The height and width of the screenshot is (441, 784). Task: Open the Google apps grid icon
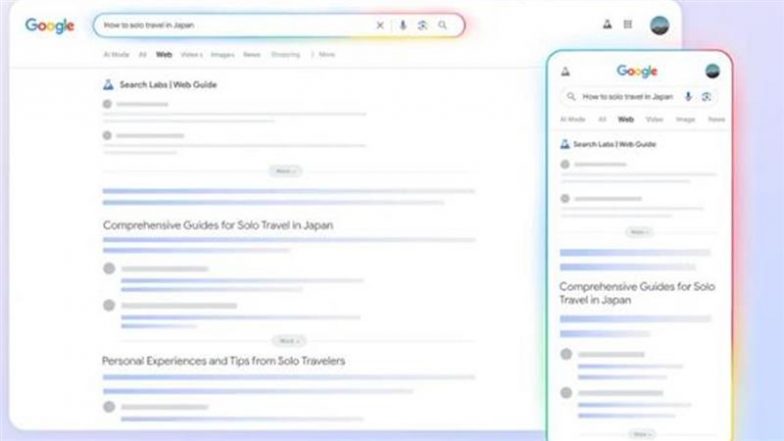tap(628, 24)
